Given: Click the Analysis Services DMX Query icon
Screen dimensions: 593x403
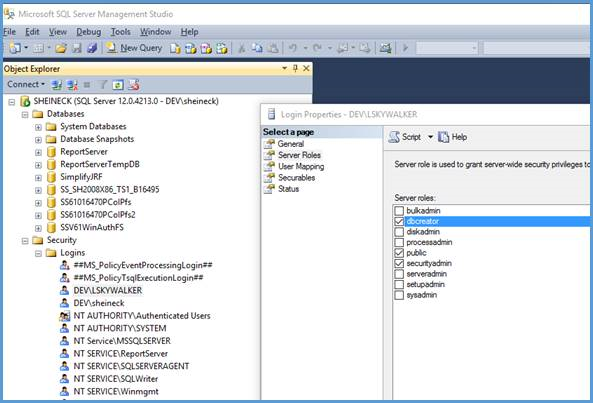Looking at the screenshot, I should pyautogui.click(x=206, y=48).
